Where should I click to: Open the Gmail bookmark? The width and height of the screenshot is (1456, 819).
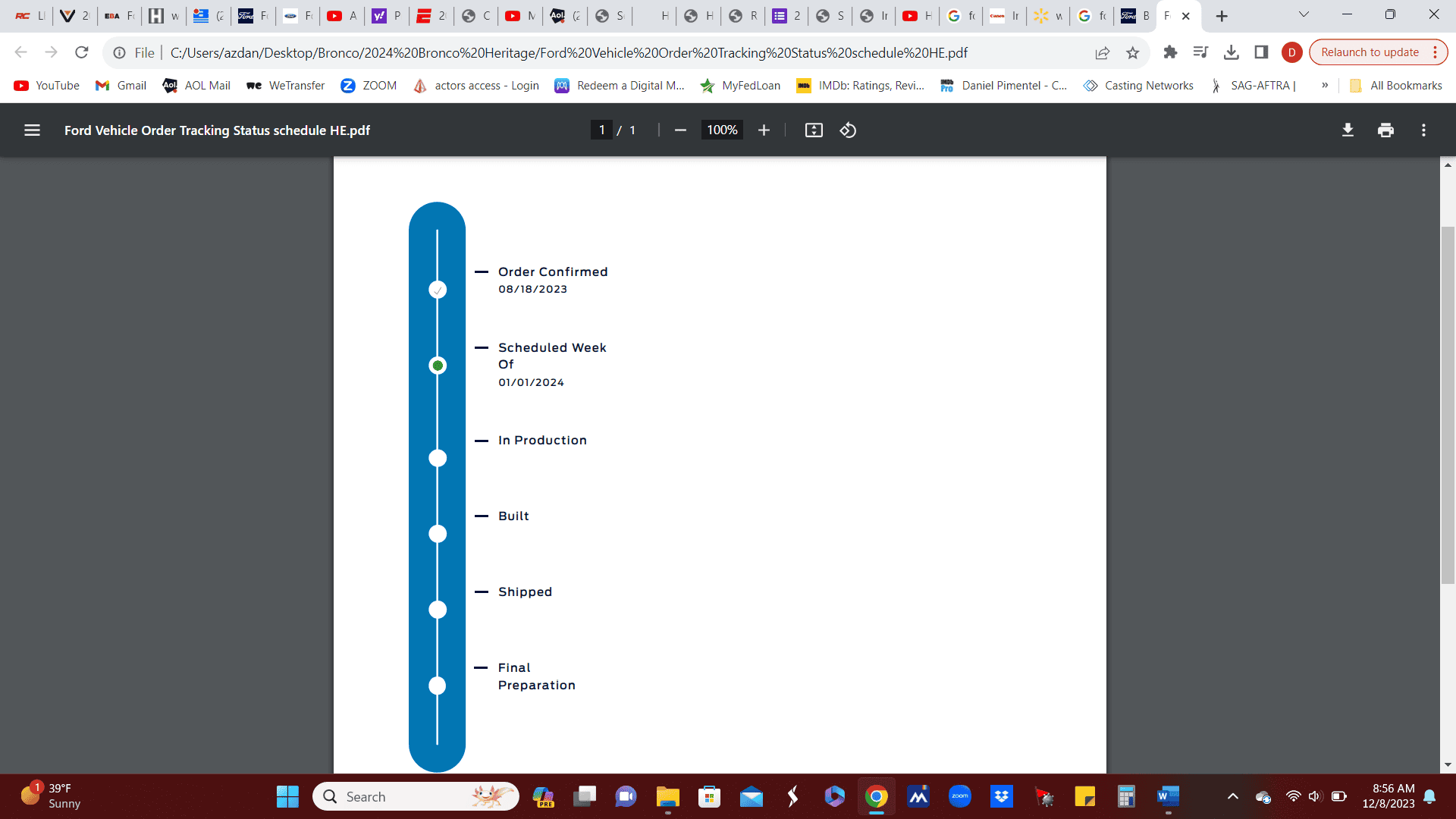(121, 86)
